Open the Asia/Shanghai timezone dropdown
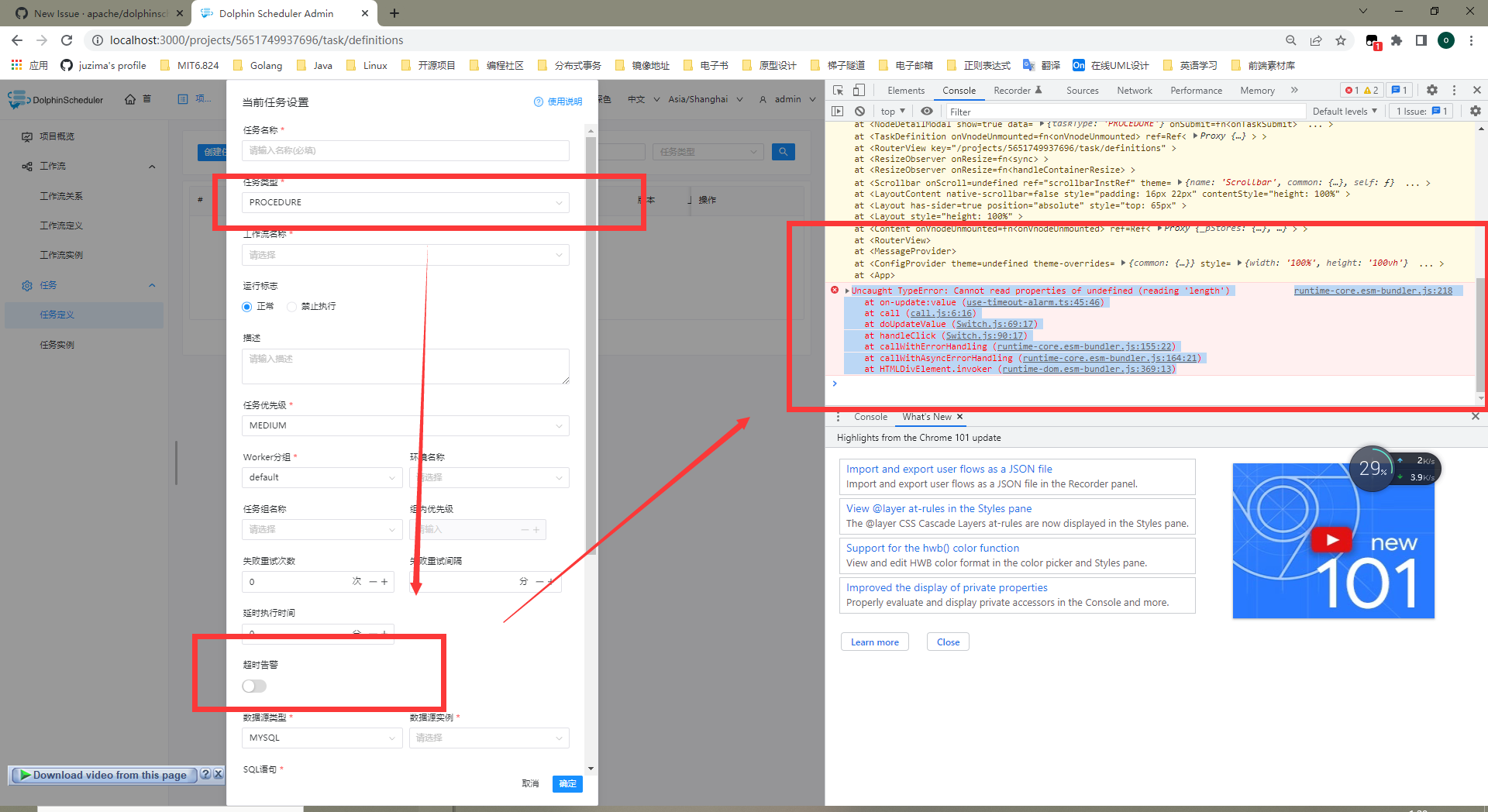 click(705, 99)
